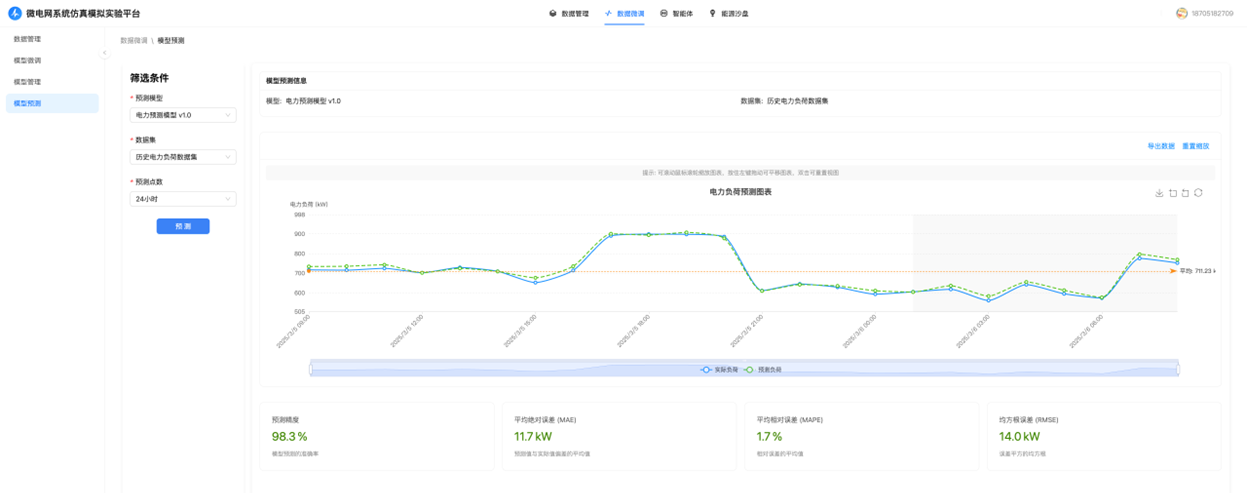Expand the 数据集 dropdown
Image resolution: width=1247 pixels, height=493 pixels.
pos(183,157)
